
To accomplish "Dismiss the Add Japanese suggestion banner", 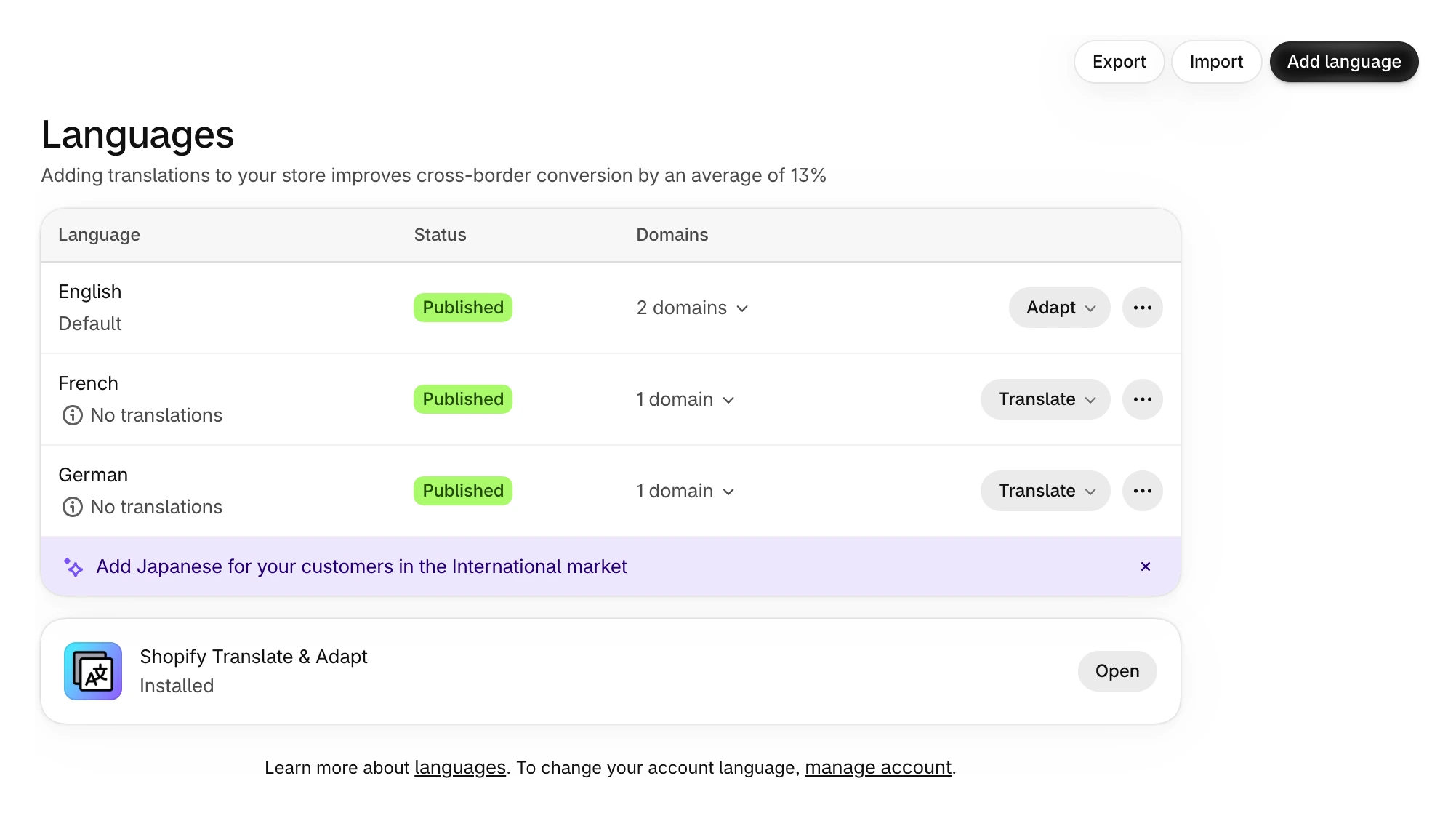I will click(1145, 566).
